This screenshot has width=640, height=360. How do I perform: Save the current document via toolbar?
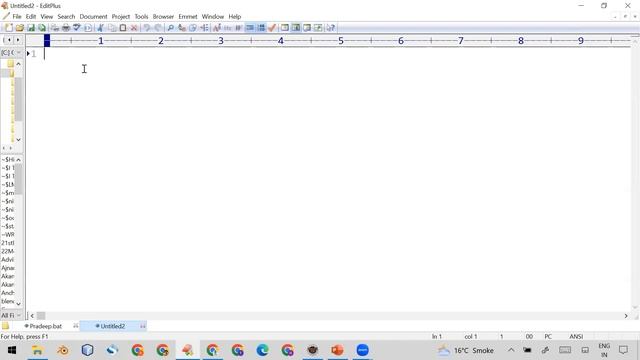pyautogui.click(x=31, y=28)
